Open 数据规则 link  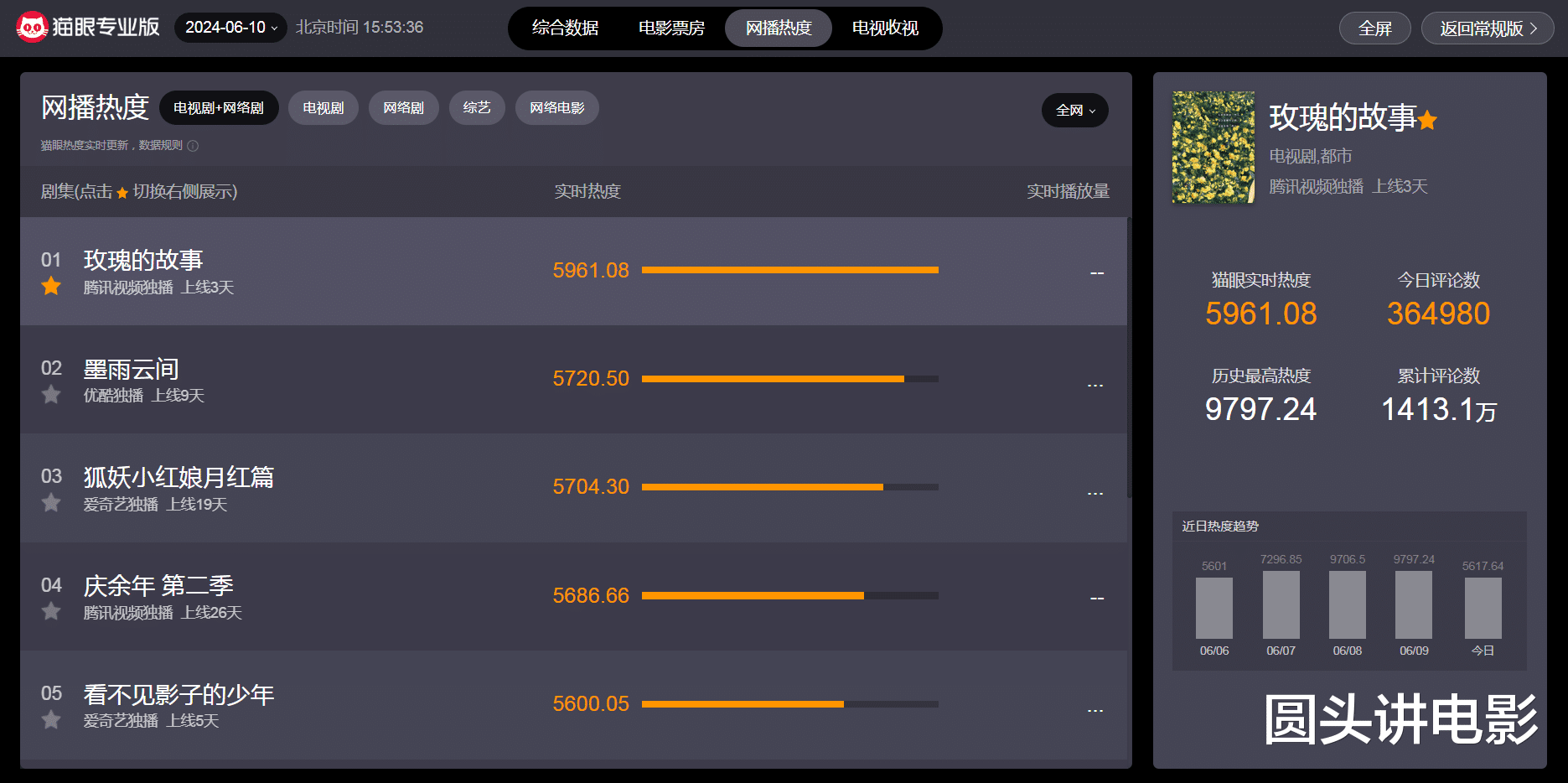coord(160,146)
